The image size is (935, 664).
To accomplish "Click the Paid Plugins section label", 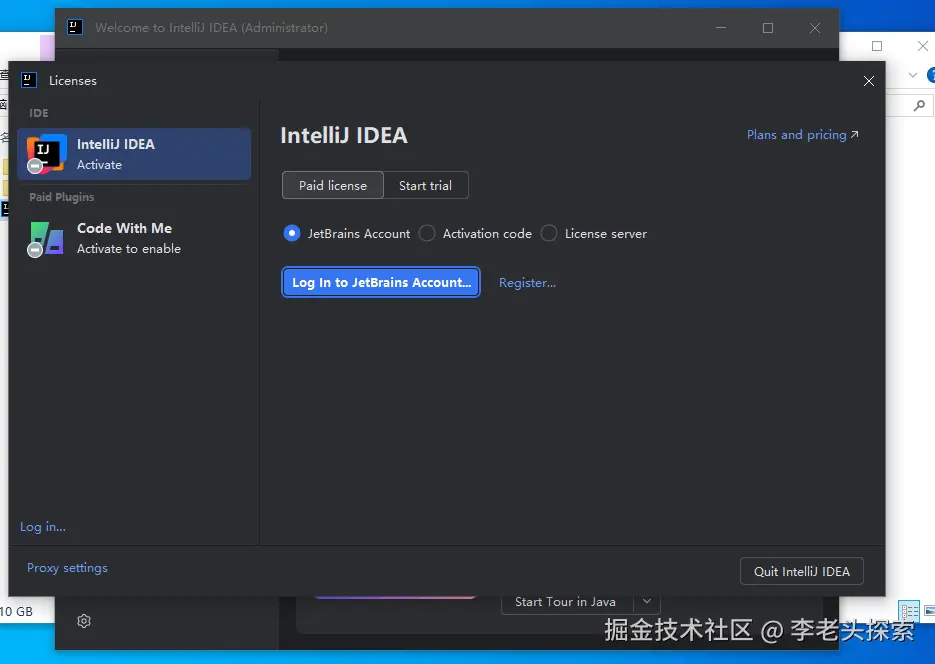I will point(62,197).
